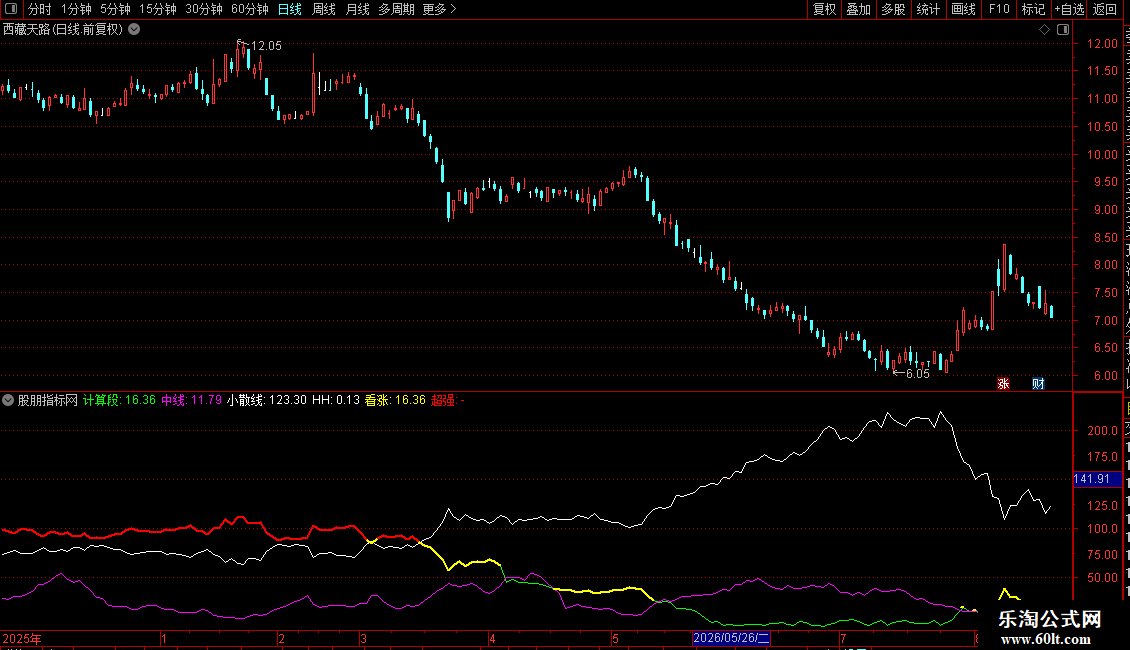1130x650 pixels.
Task: Select the 60分钟 period tab
Action: [x=249, y=9]
